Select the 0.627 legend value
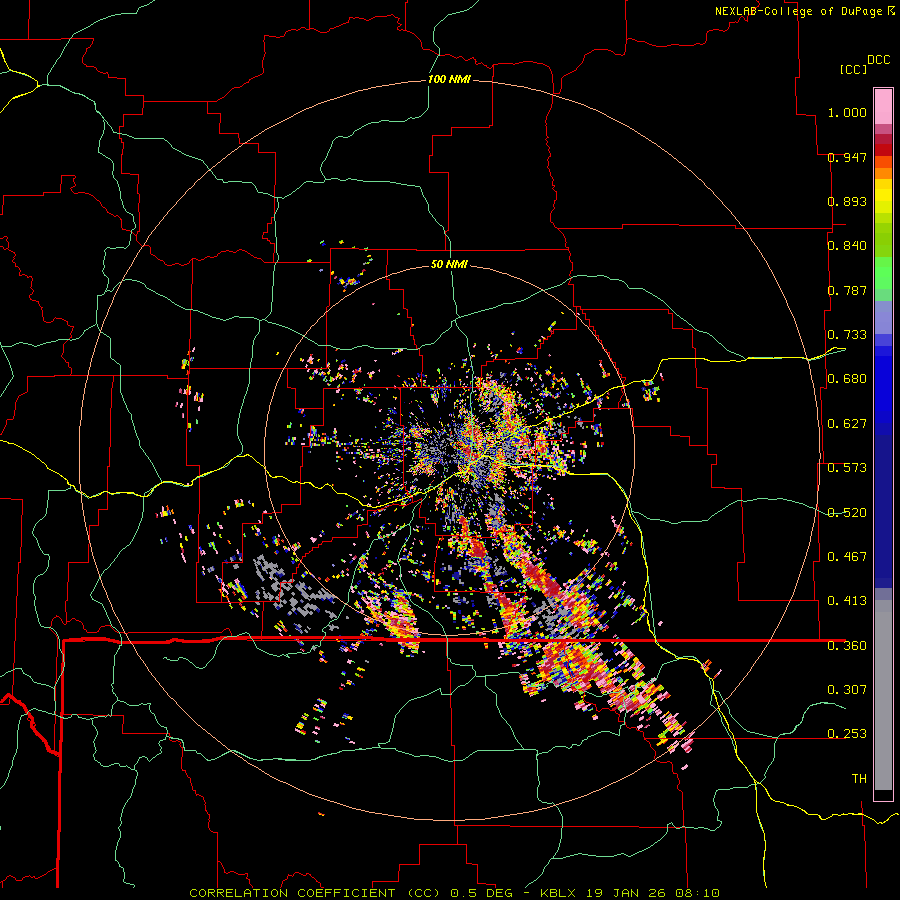The height and width of the screenshot is (900, 900). 847,424
